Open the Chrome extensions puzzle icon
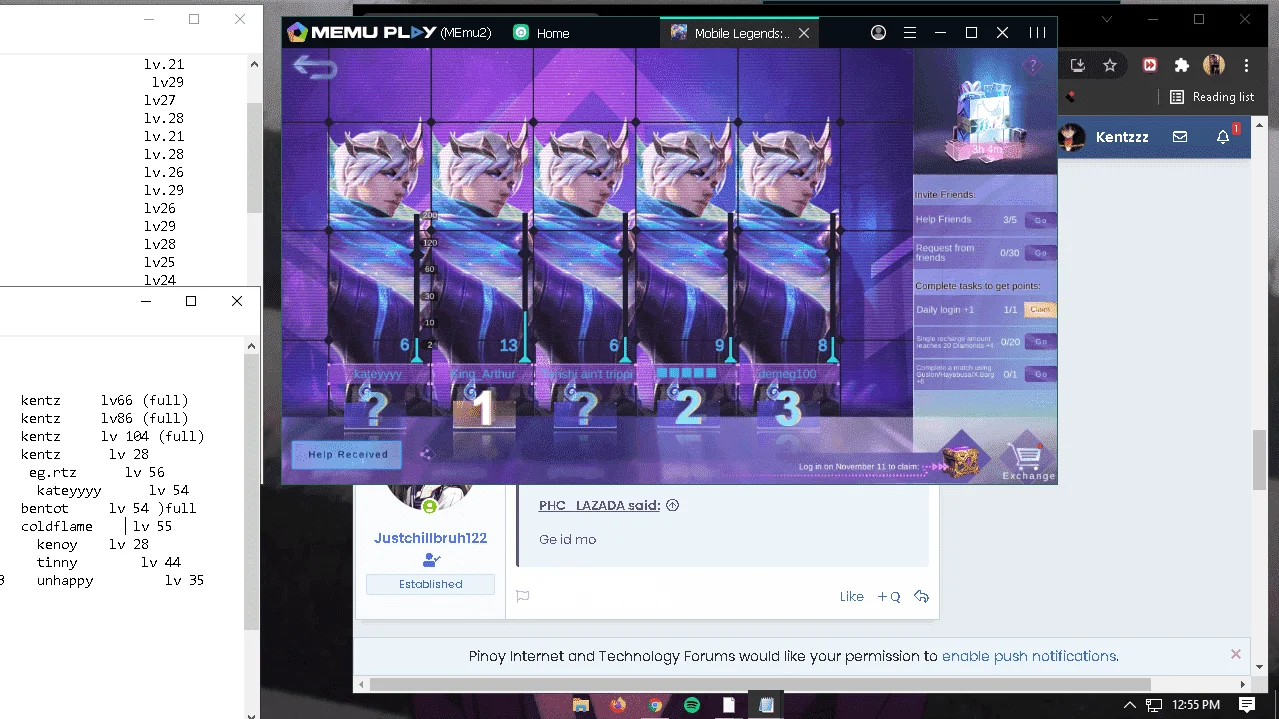1279x719 pixels. tap(1182, 65)
